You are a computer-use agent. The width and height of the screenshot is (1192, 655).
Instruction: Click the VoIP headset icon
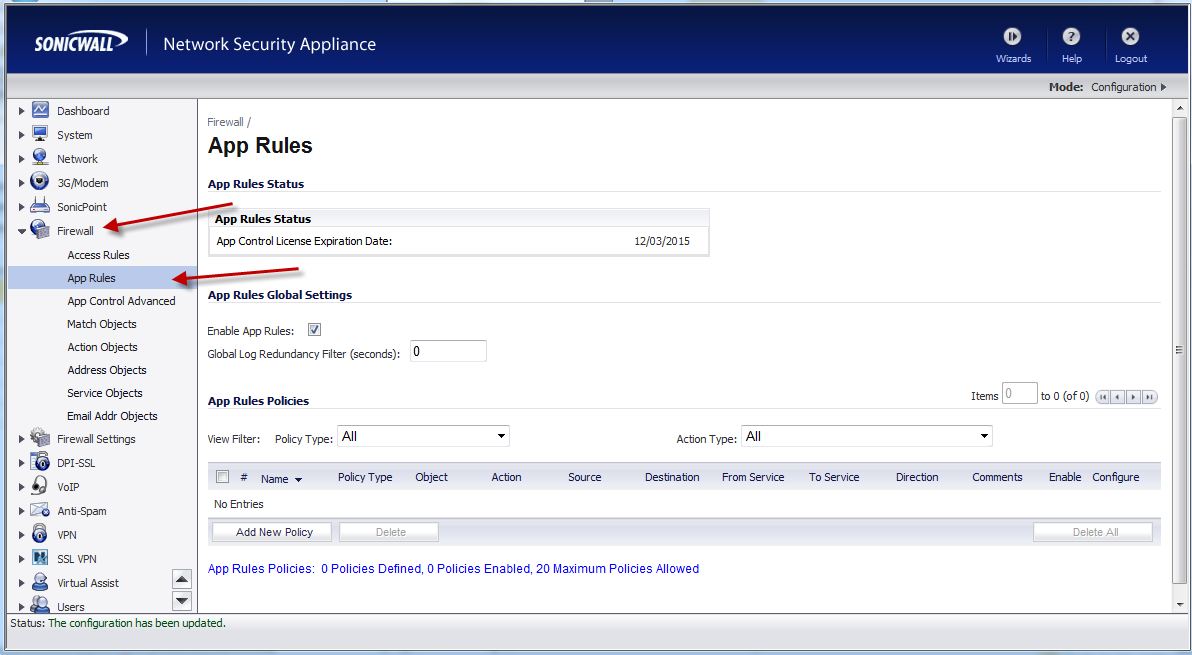40,486
